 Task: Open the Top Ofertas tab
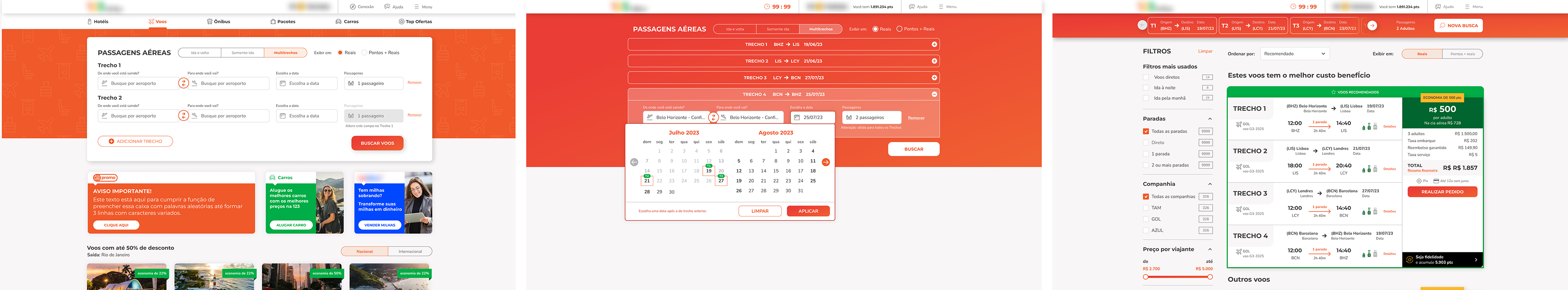point(415,21)
